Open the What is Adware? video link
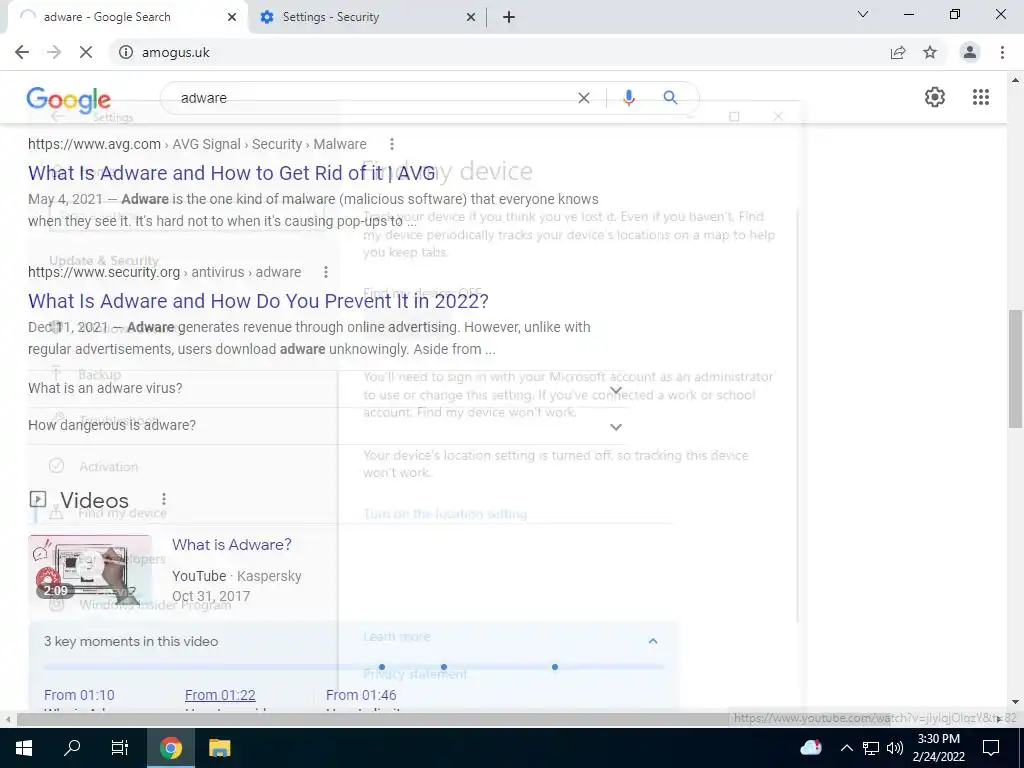Screen dimensions: 1024x768 pyautogui.click(x=232, y=545)
